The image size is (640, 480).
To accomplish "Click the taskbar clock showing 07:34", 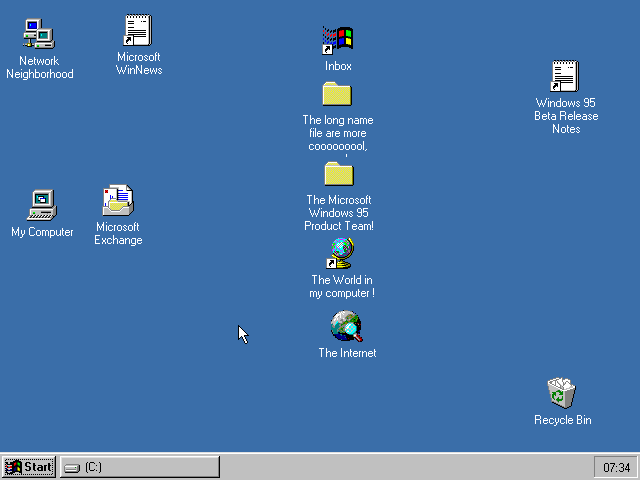I will [614, 467].
